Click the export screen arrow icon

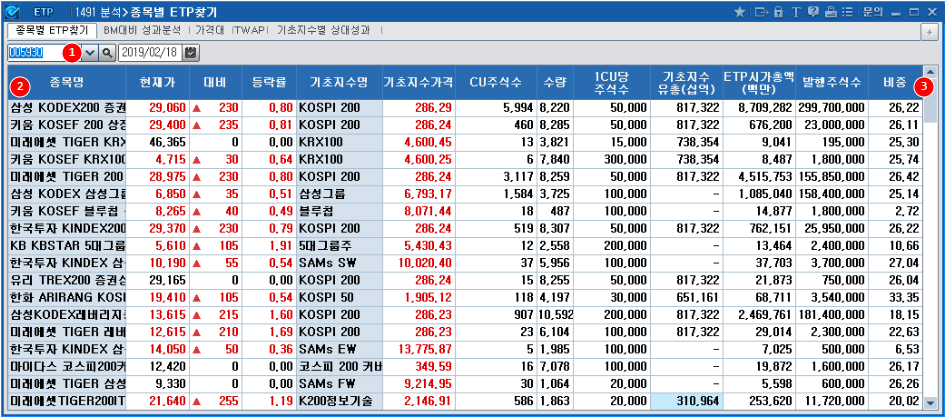761,12
